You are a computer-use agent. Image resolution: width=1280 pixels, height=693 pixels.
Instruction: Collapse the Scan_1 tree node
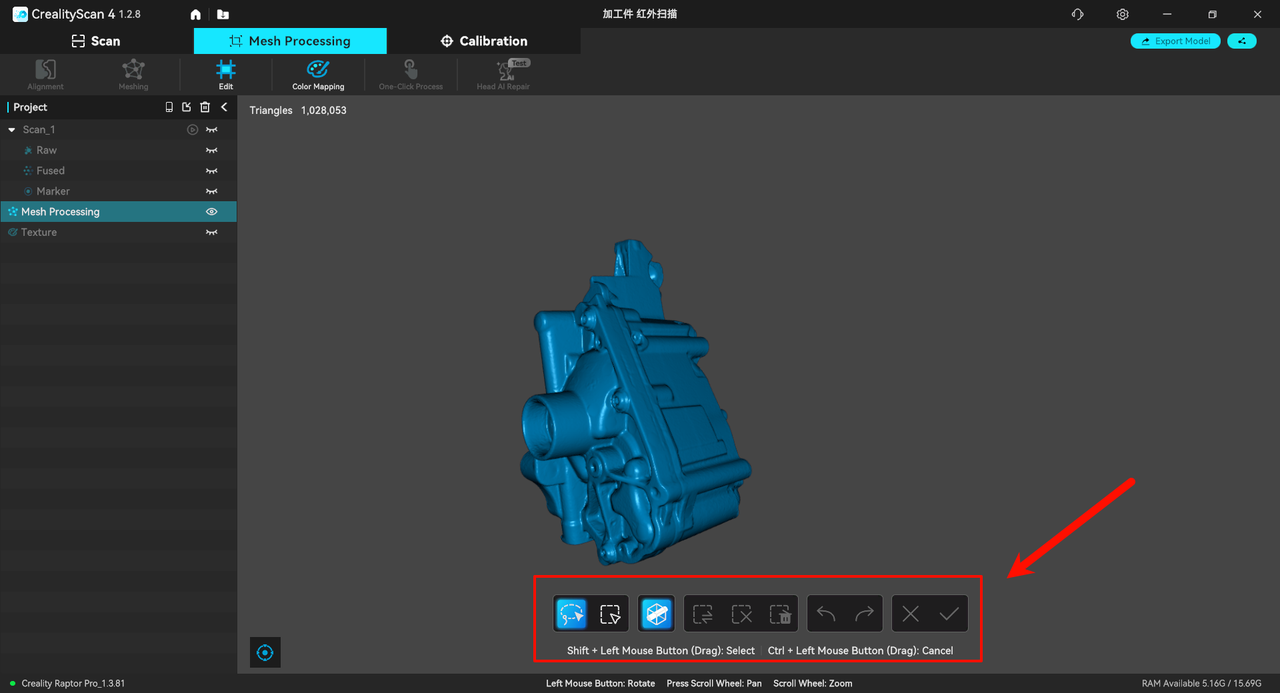pos(12,130)
